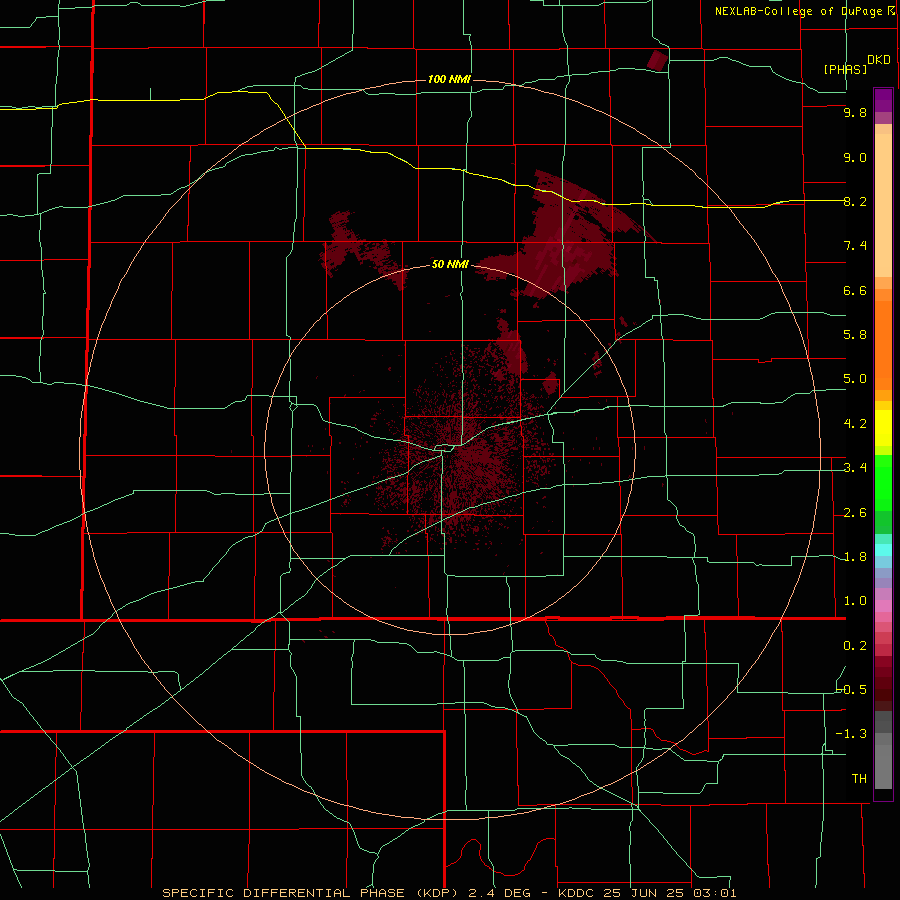Image resolution: width=900 pixels, height=900 pixels.
Task: Click the 6.6 value on the color scale
Action: click(x=855, y=290)
